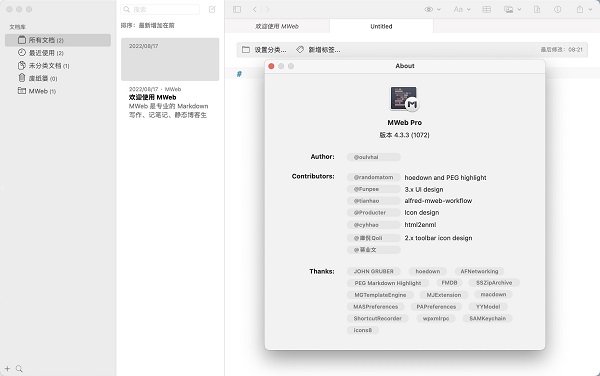The width and height of the screenshot is (600, 376).
Task: Open contributor link @randomatom
Action: coord(373,177)
